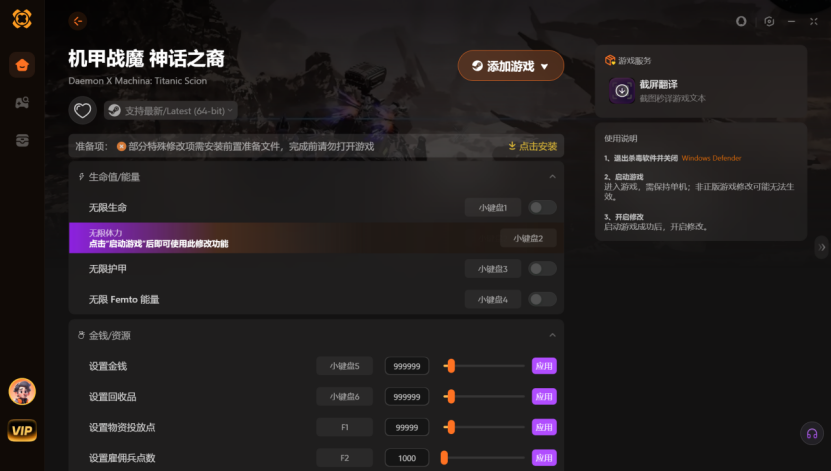Click the user avatar in the sidebar

coord(22,392)
